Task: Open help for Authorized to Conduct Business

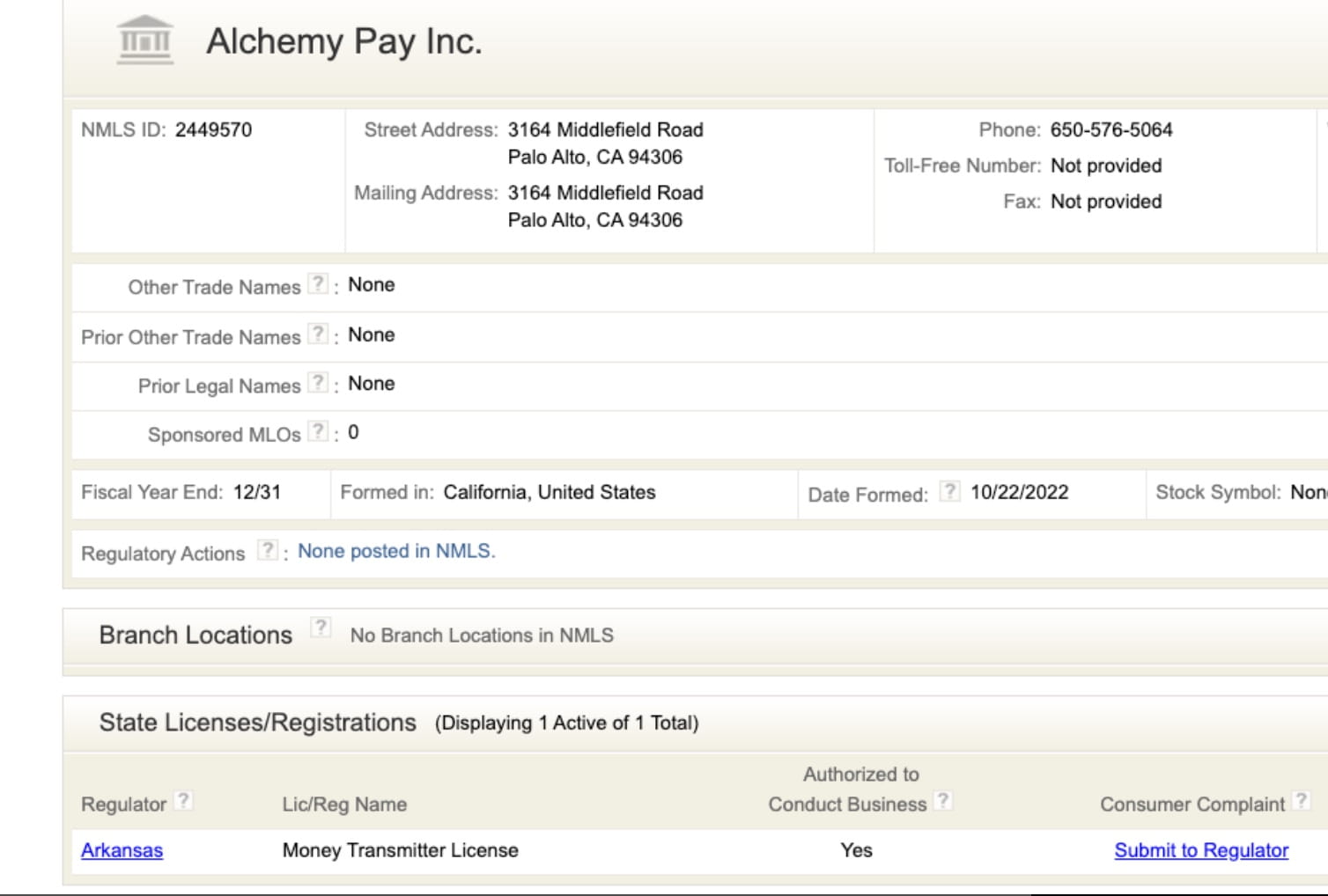Action: pos(945,799)
